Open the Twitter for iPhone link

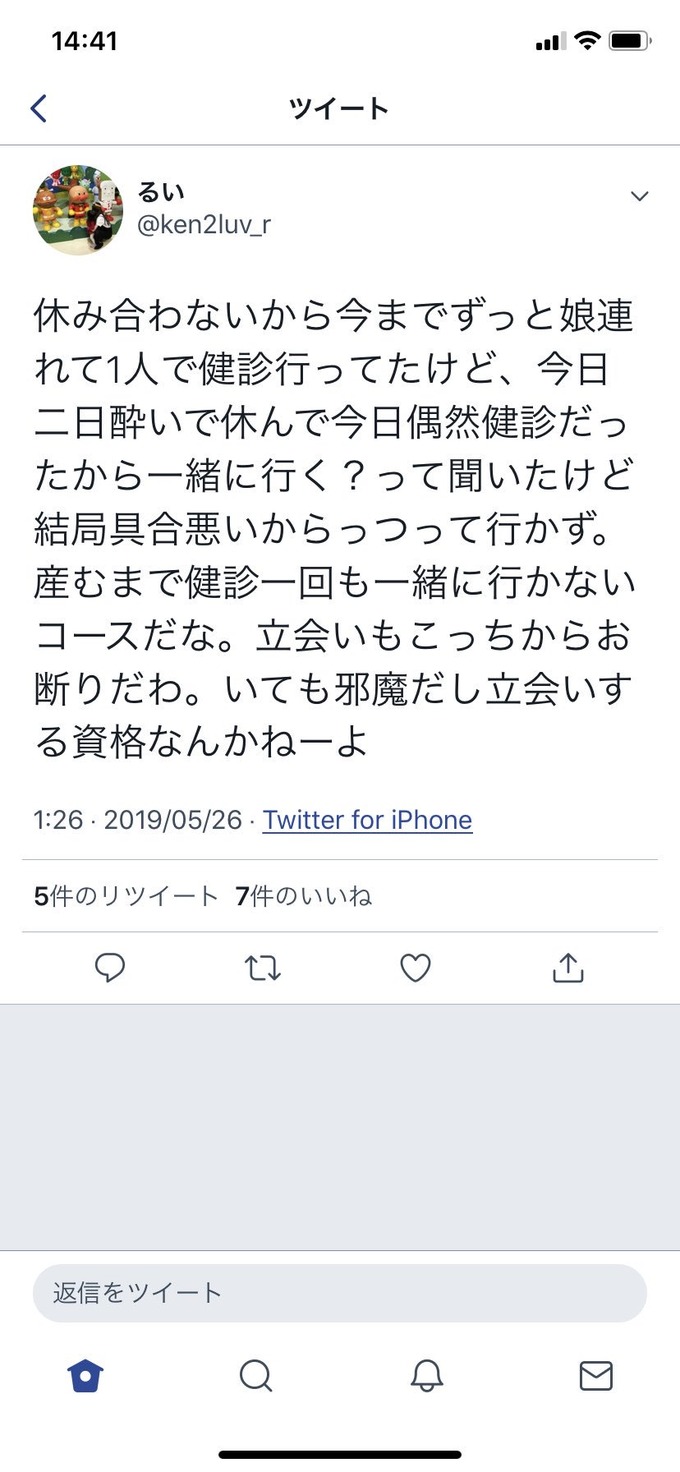(366, 820)
